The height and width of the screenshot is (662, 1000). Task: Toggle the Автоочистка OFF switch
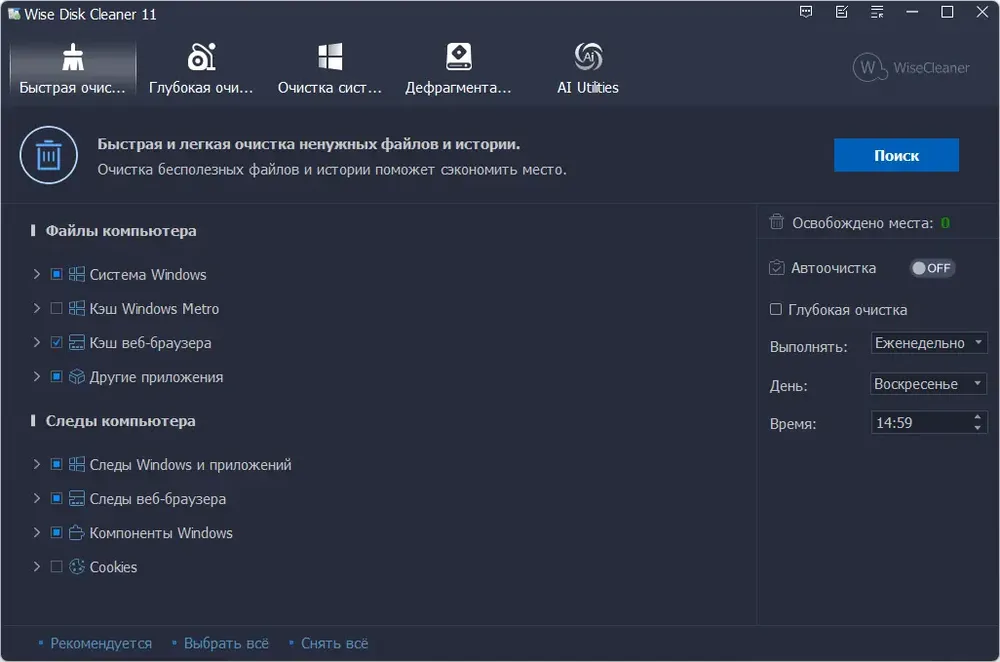point(931,268)
